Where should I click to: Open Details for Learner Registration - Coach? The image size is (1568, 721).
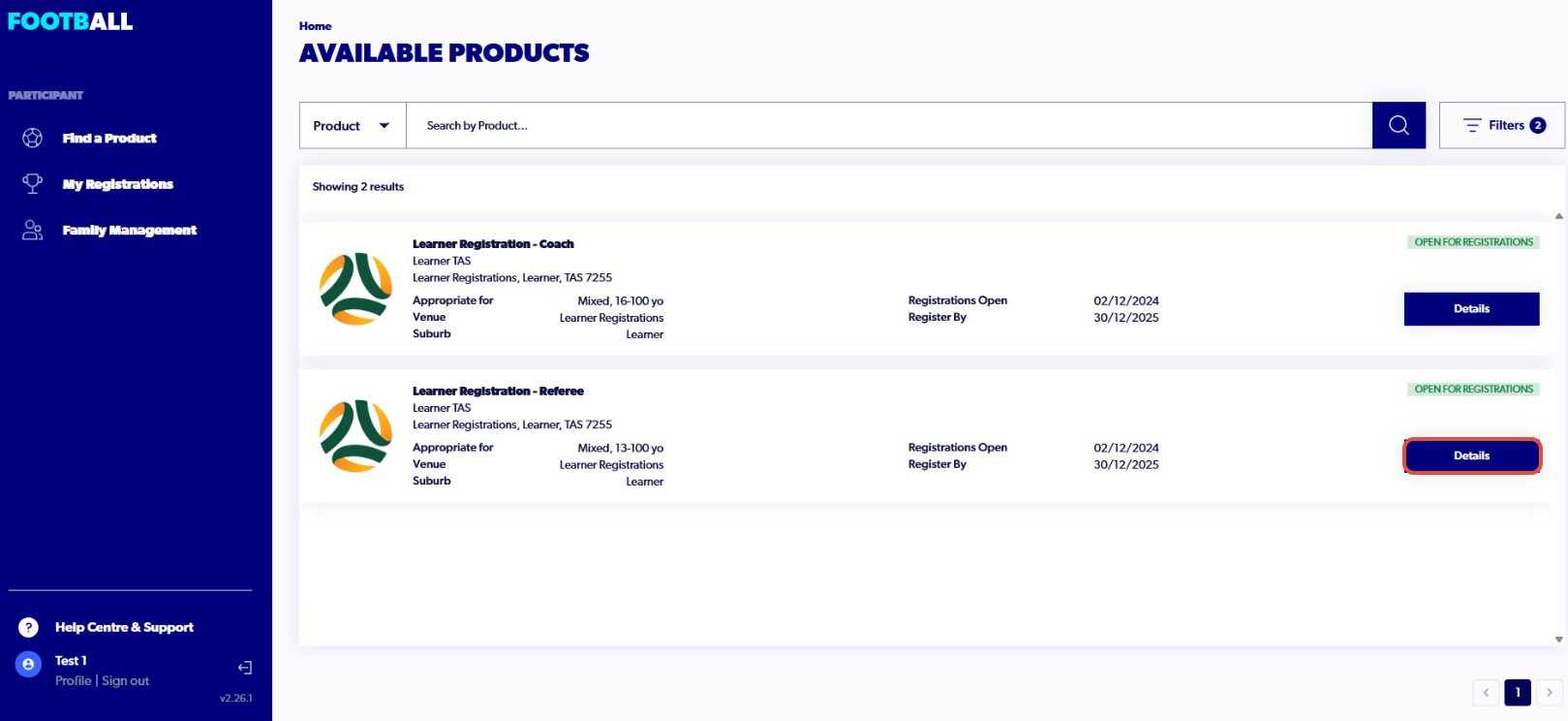click(x=1471, y=309)
